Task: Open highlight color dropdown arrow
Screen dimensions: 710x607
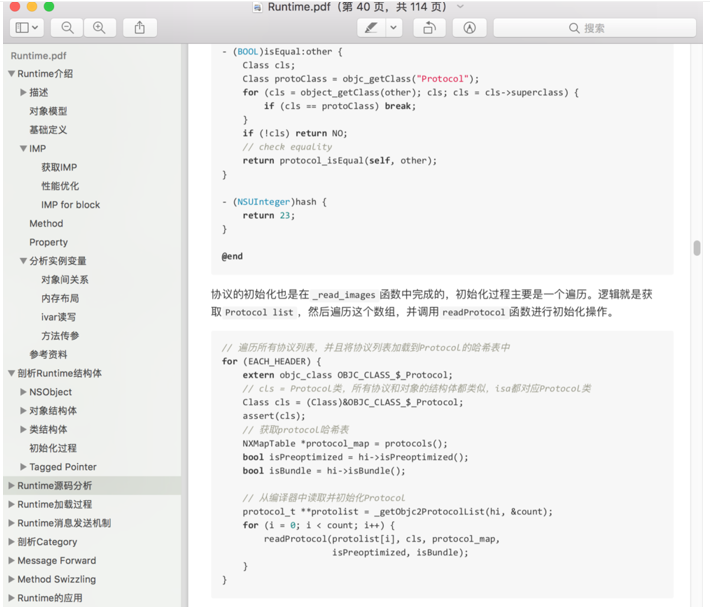Action: tap(393, 28)
